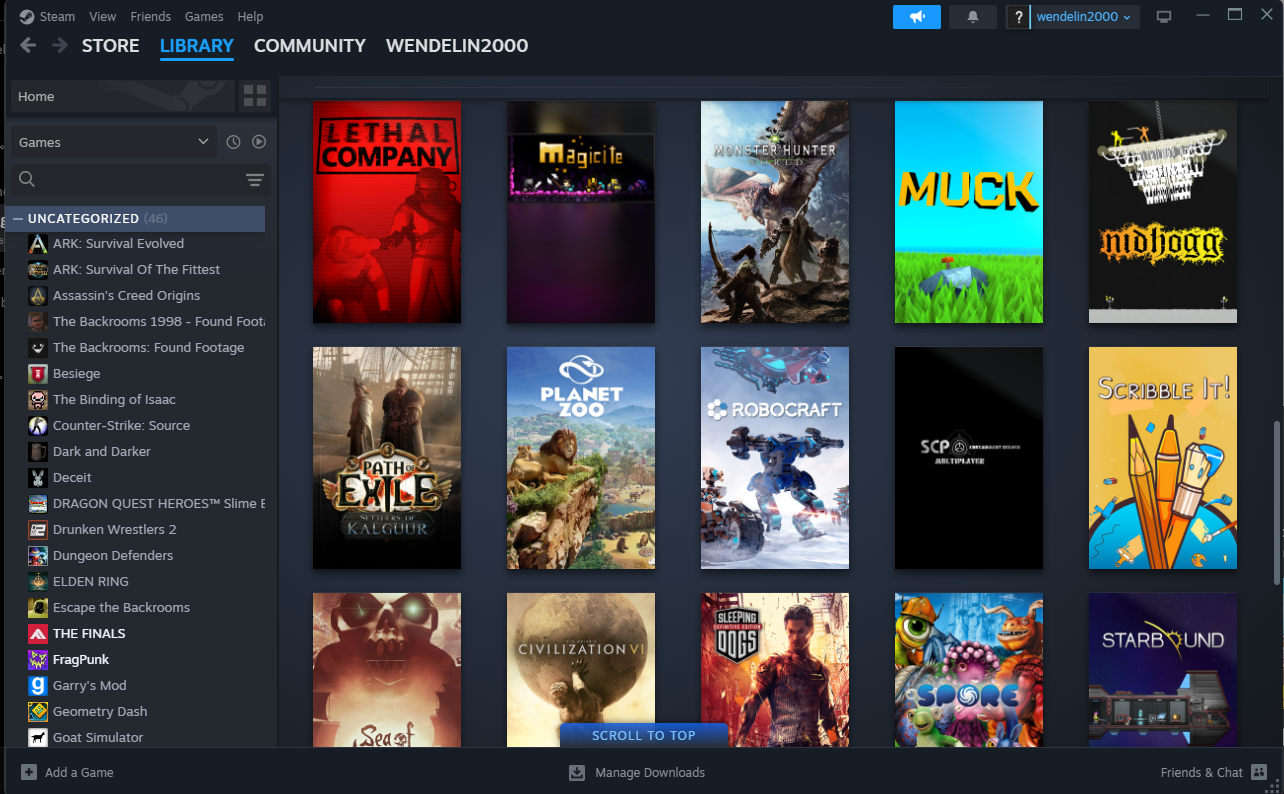Click the Garry's Mod game icon
Viewport: 1284px width, 794px height.
38,685
